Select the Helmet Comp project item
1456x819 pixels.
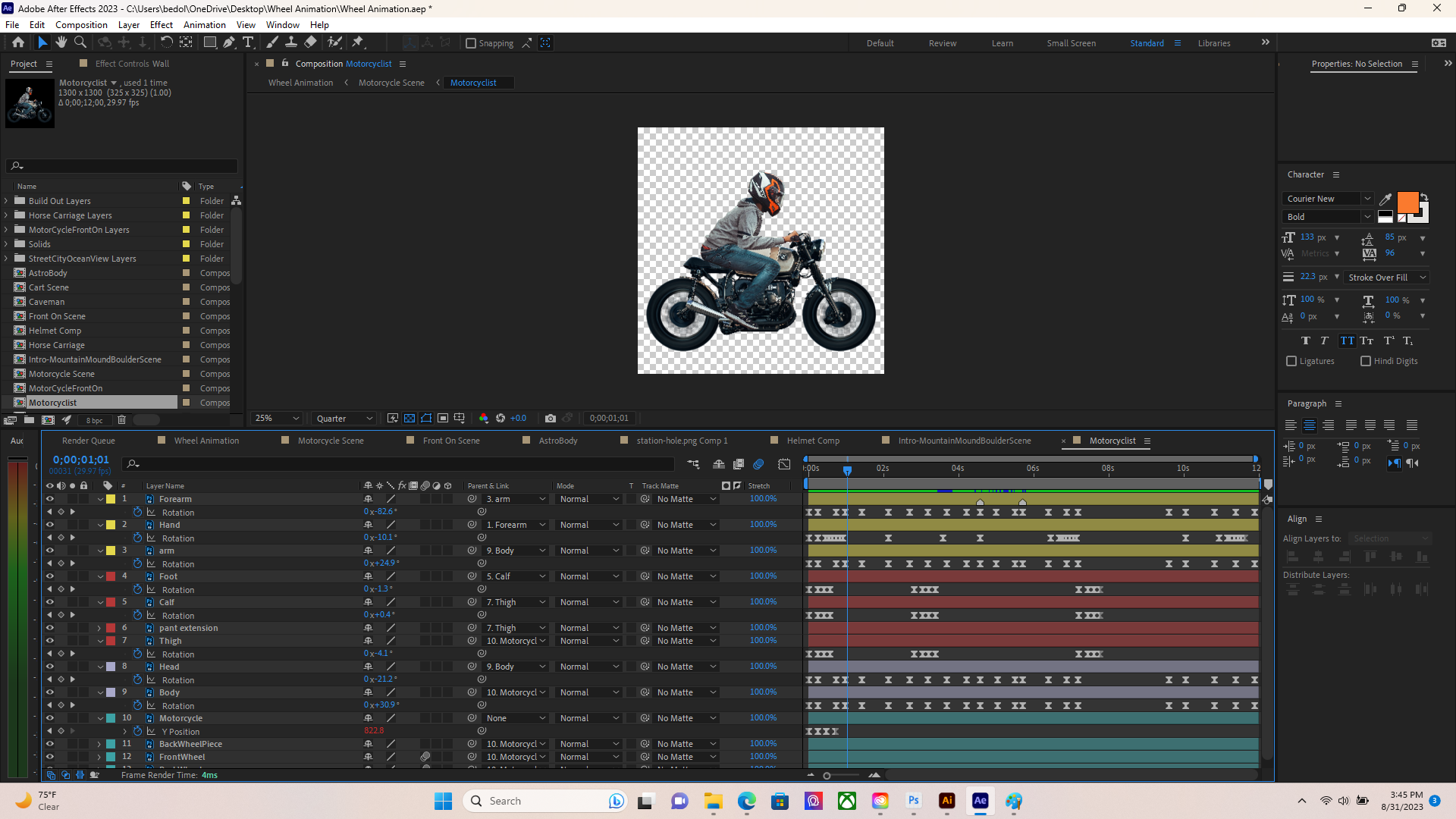click(55, 331)
